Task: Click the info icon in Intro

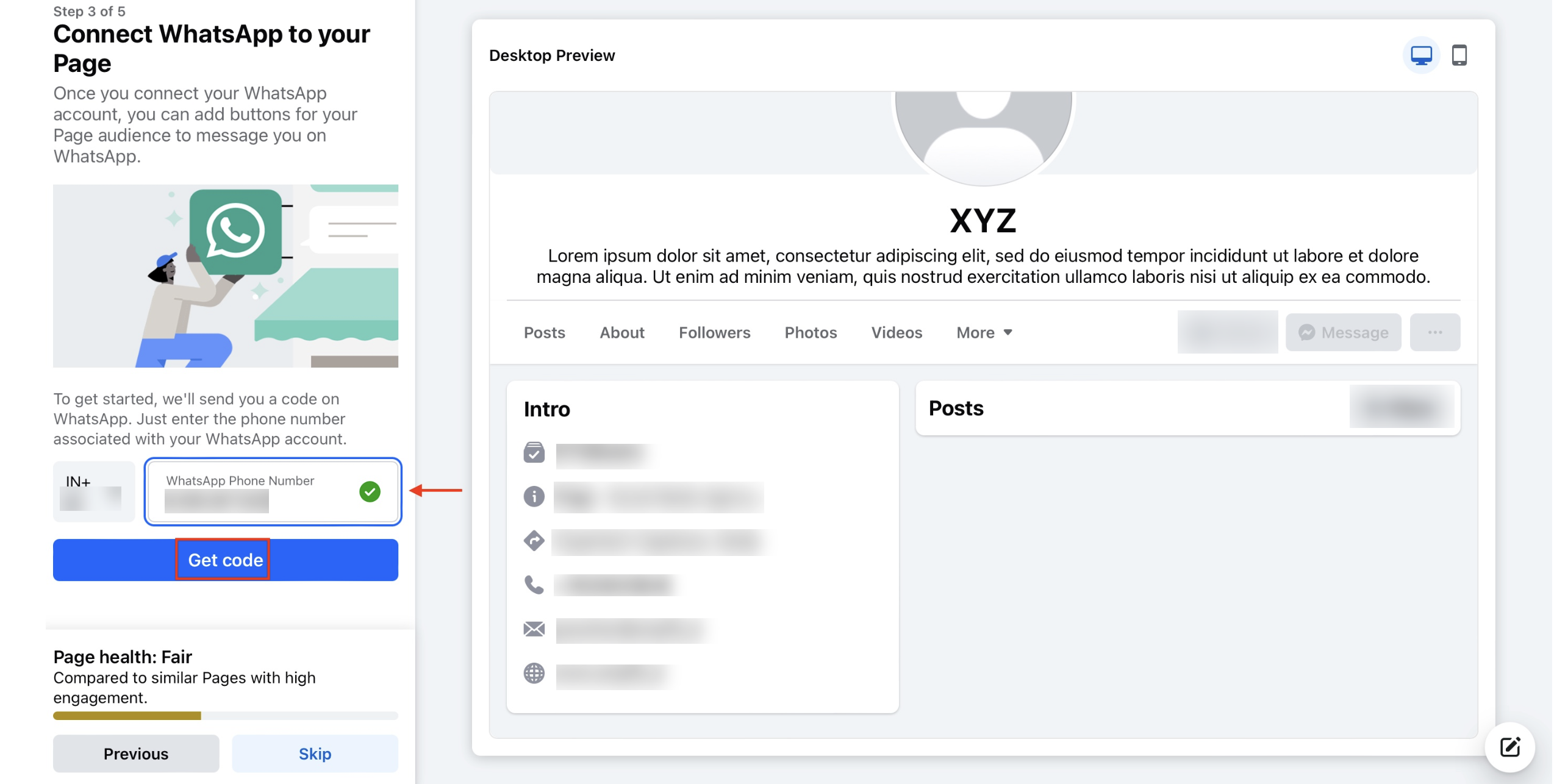Action: 534,496
